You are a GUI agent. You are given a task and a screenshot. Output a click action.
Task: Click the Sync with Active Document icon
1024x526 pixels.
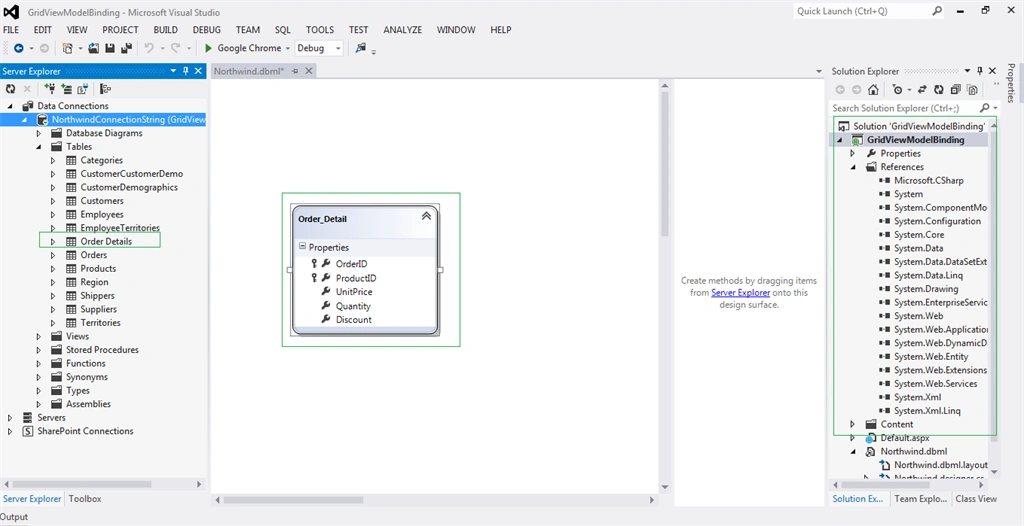(x=922, y=90)
